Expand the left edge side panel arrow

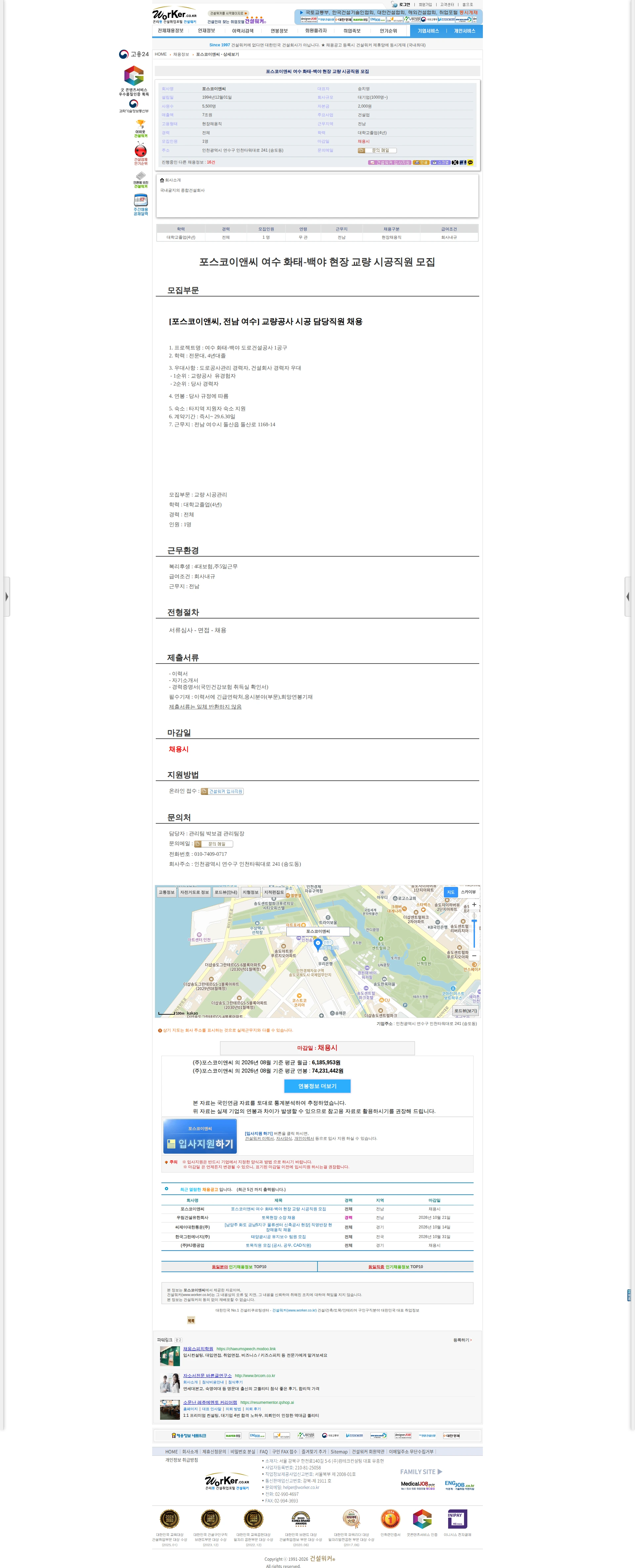pyautogui.click(x=7, y=596)
